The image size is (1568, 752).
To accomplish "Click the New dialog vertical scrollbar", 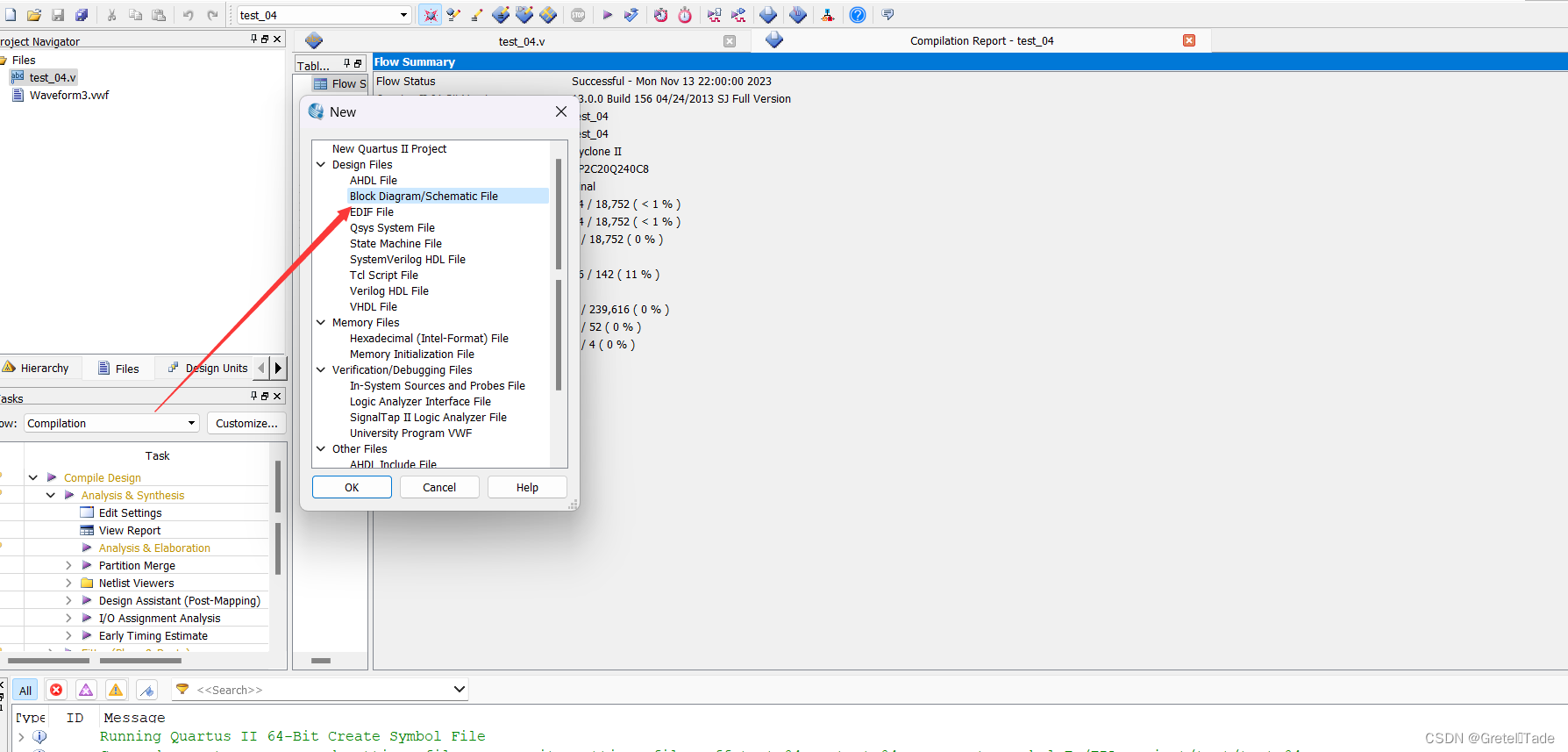I will (x=559, y=274).
